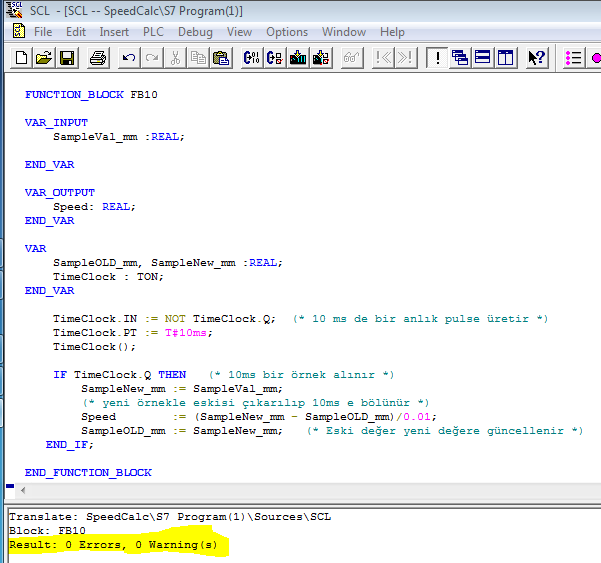
Task: Click the partial download icon
Action: point(321,58)
